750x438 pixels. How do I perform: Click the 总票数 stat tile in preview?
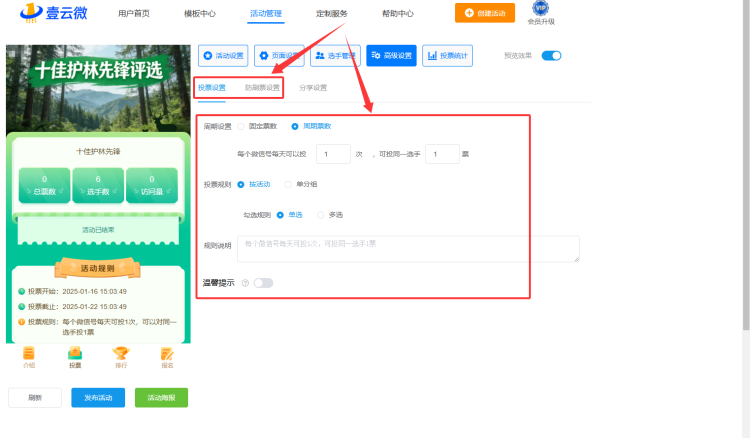pos(44,185)
